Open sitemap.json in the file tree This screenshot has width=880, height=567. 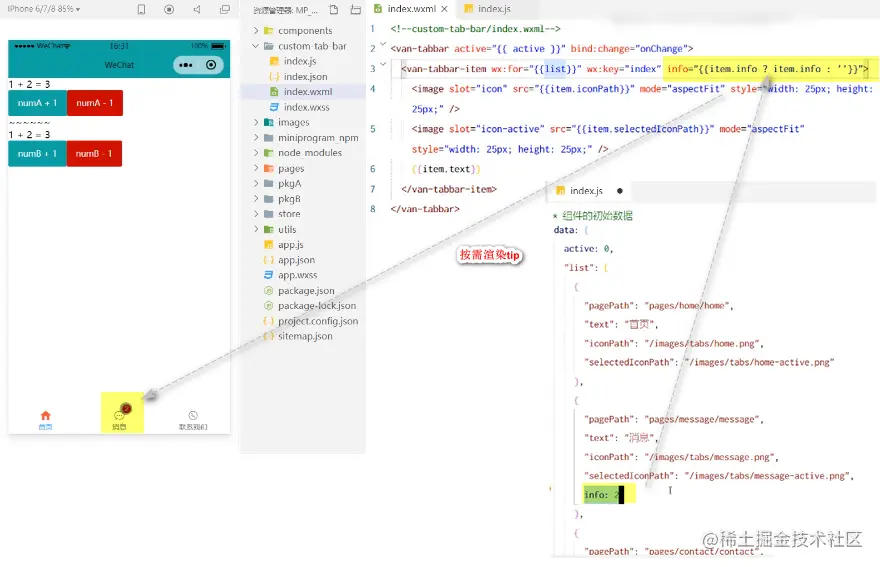click(303, 336)
